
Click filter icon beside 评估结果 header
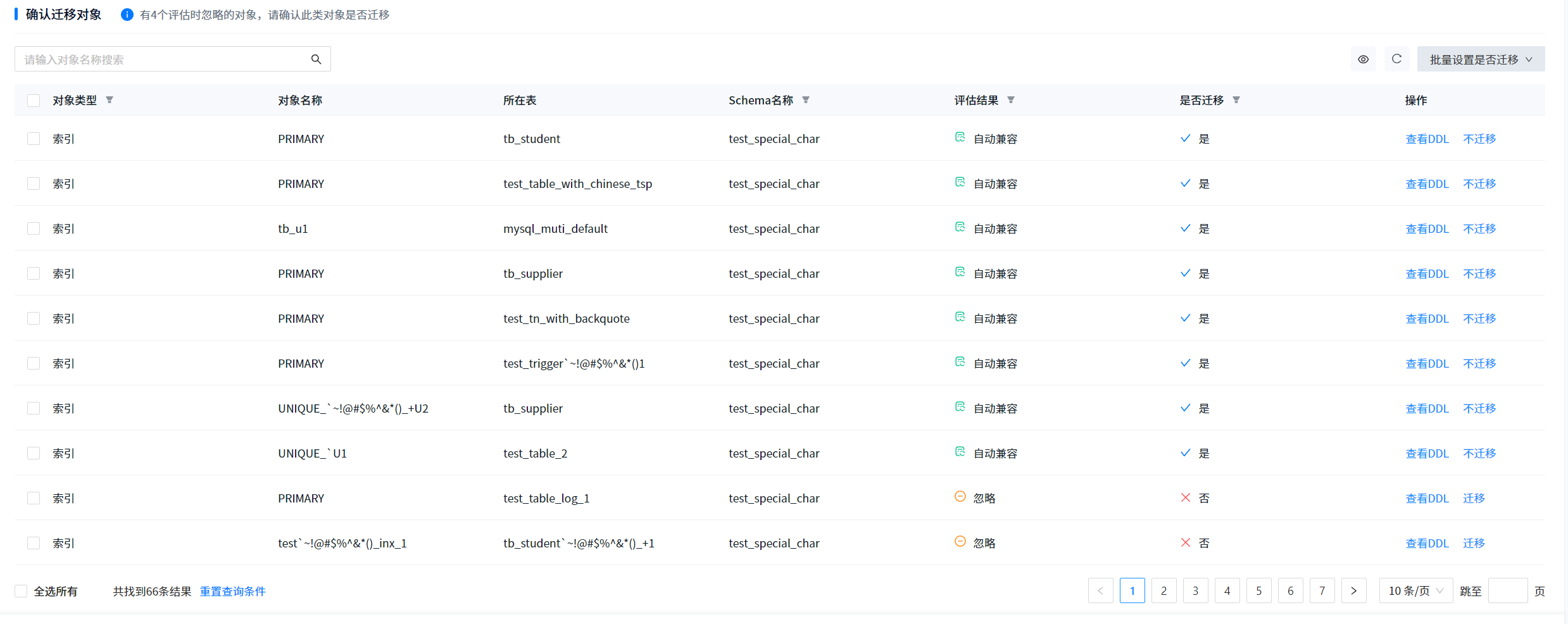click(x=1011, y=100)
